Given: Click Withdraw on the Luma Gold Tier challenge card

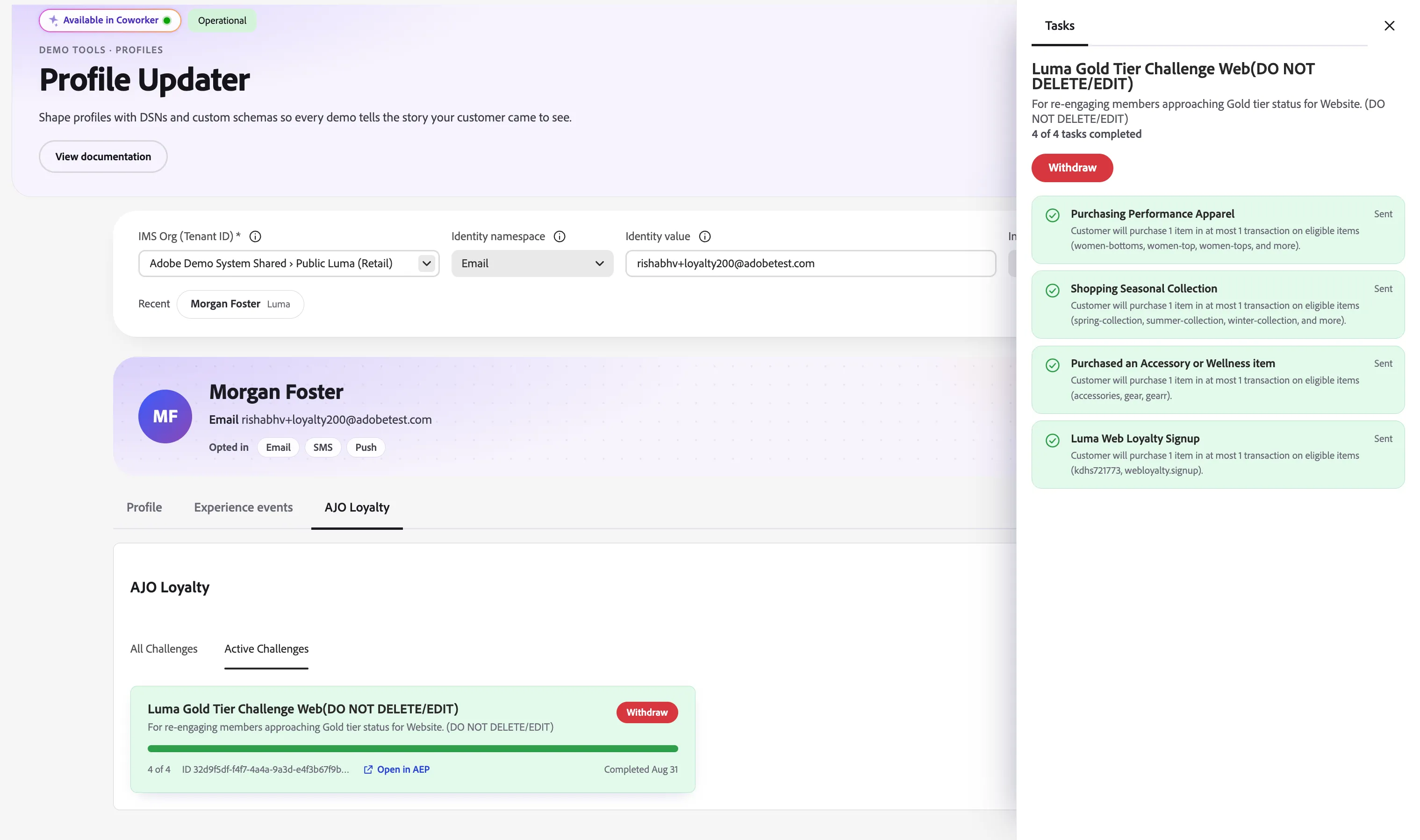Looking at the screenshot, I should tap(647, 712).
